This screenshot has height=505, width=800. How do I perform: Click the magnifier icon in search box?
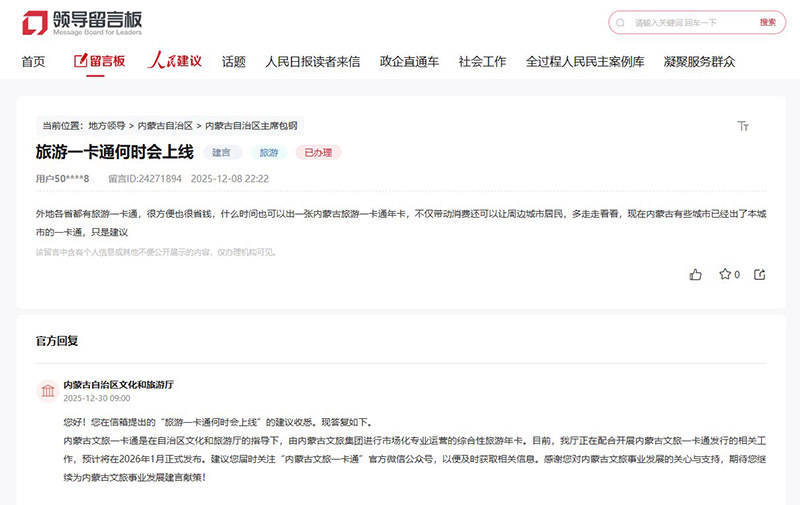622,22
